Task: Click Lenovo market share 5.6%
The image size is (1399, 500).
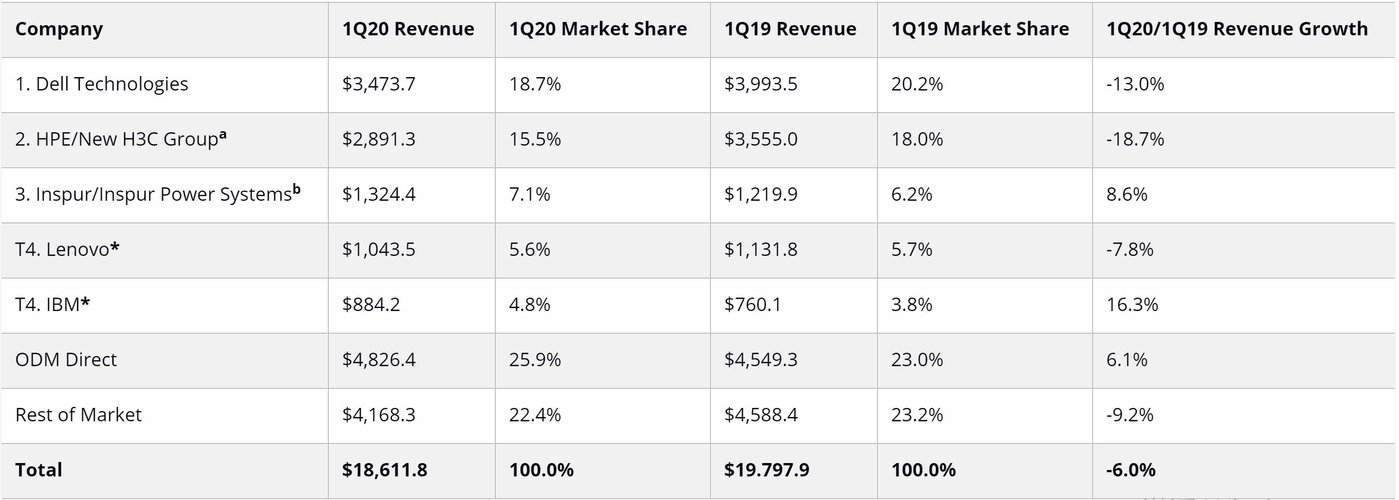Action: (x=530, y=249)
